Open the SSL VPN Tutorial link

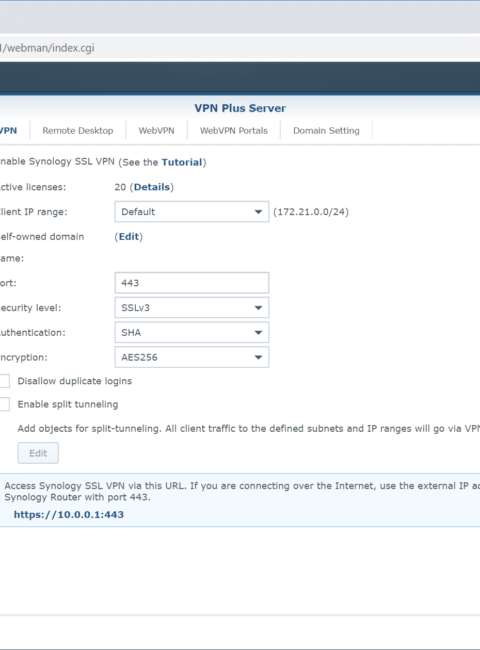(182, 162)
